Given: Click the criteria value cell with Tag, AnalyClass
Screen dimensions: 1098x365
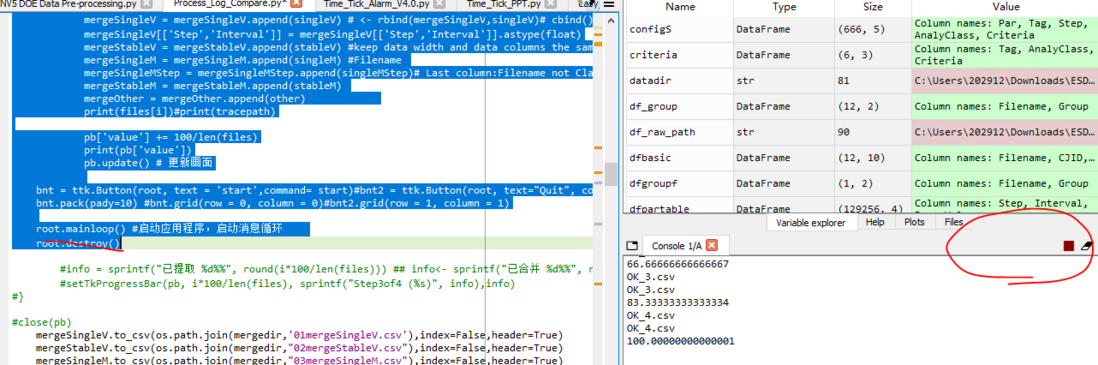Looking at the screenshot, I should [1004, 55].
